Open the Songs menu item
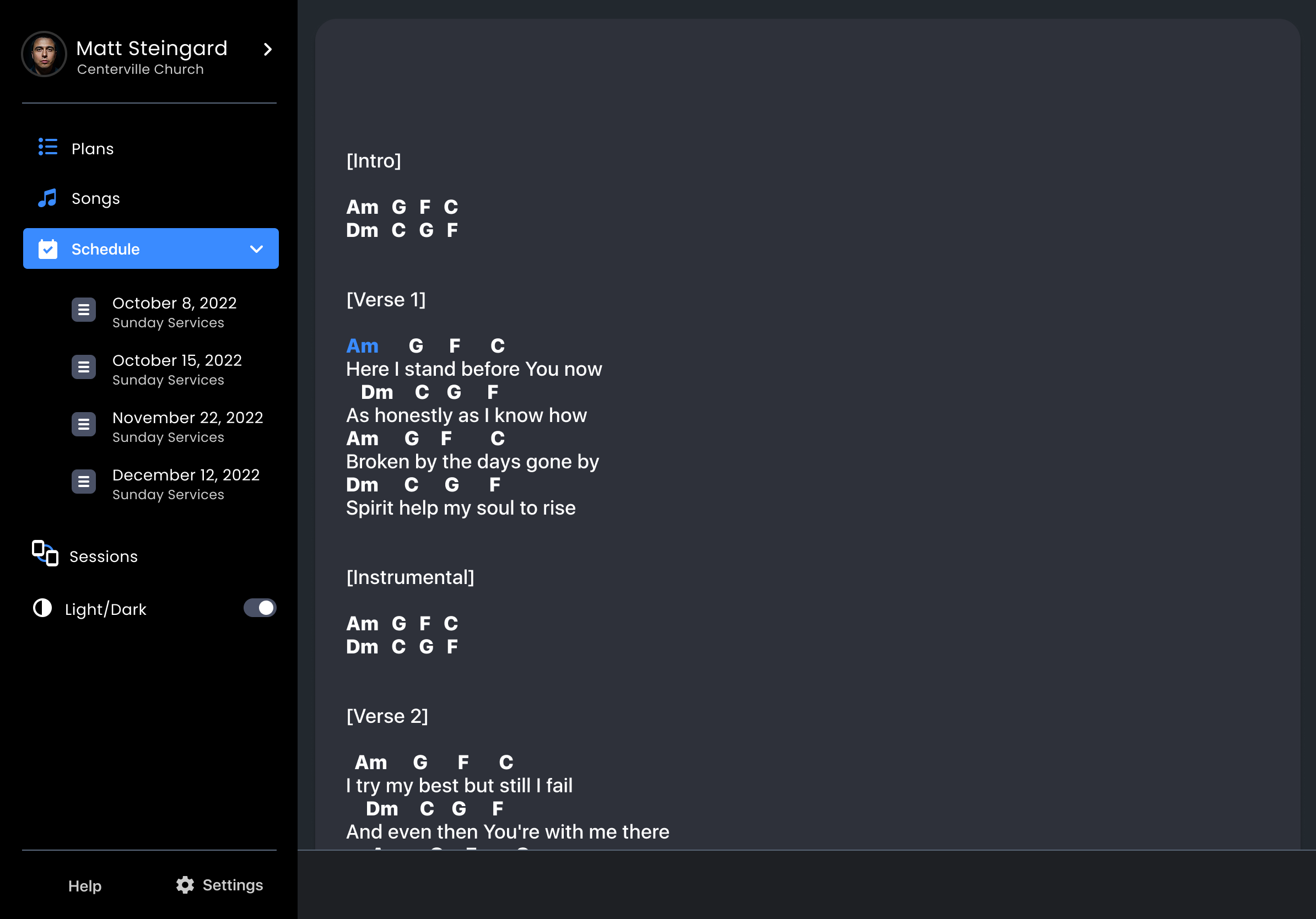Image resolution: width=1316 pixels, height=919 pixels. 95,198
